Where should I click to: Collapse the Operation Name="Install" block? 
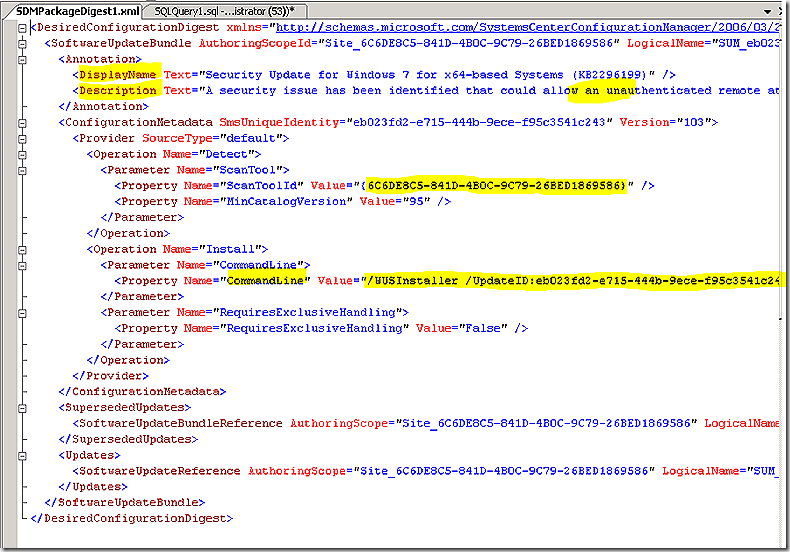point(22,250)
